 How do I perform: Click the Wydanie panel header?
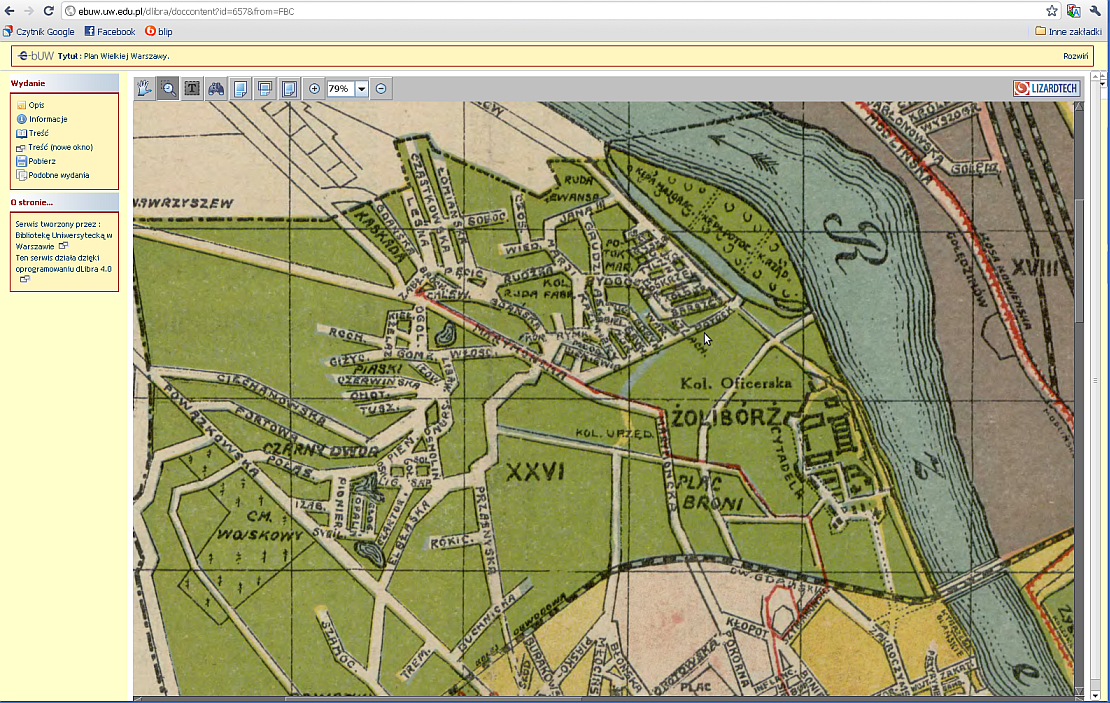64,83
